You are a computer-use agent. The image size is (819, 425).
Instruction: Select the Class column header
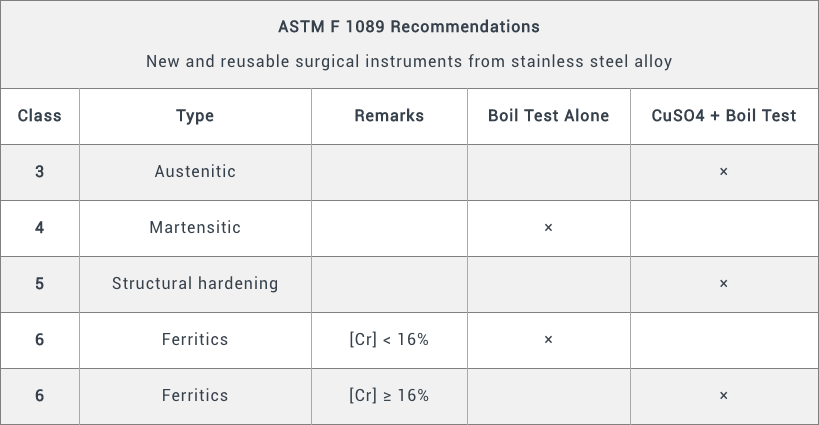coord(40,116)
